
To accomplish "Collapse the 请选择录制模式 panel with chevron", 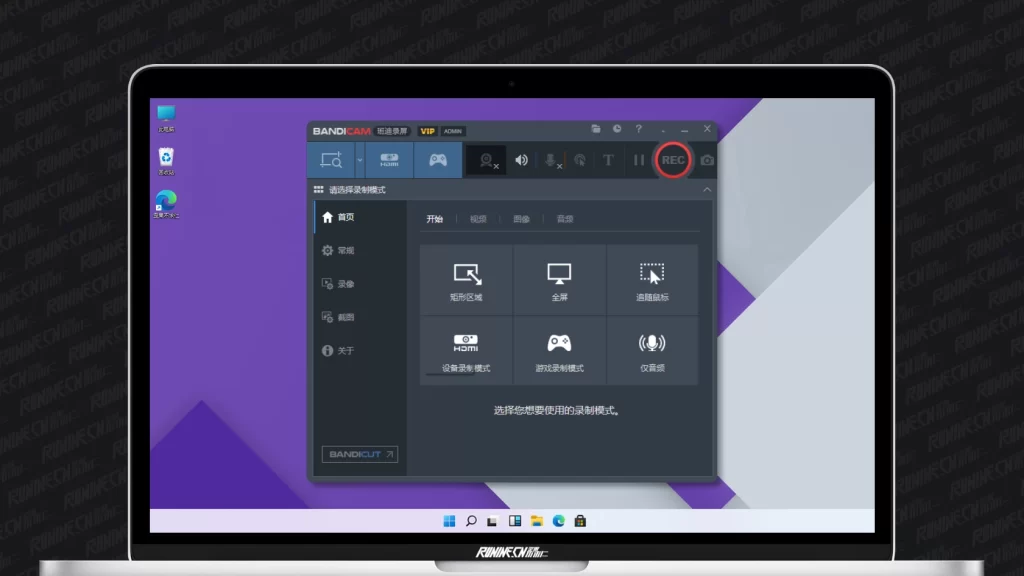I will pos(707,189).
